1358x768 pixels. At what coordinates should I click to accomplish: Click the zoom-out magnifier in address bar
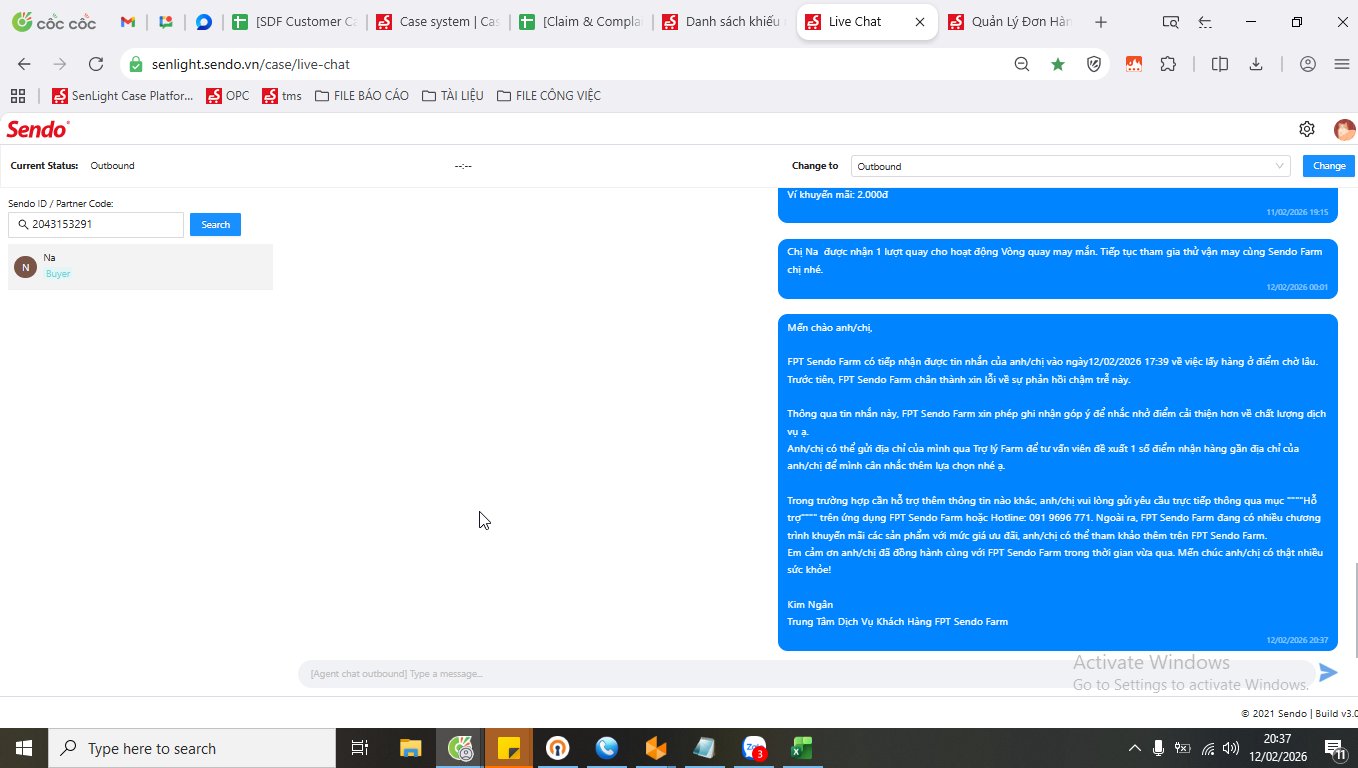coord(1022,64)
